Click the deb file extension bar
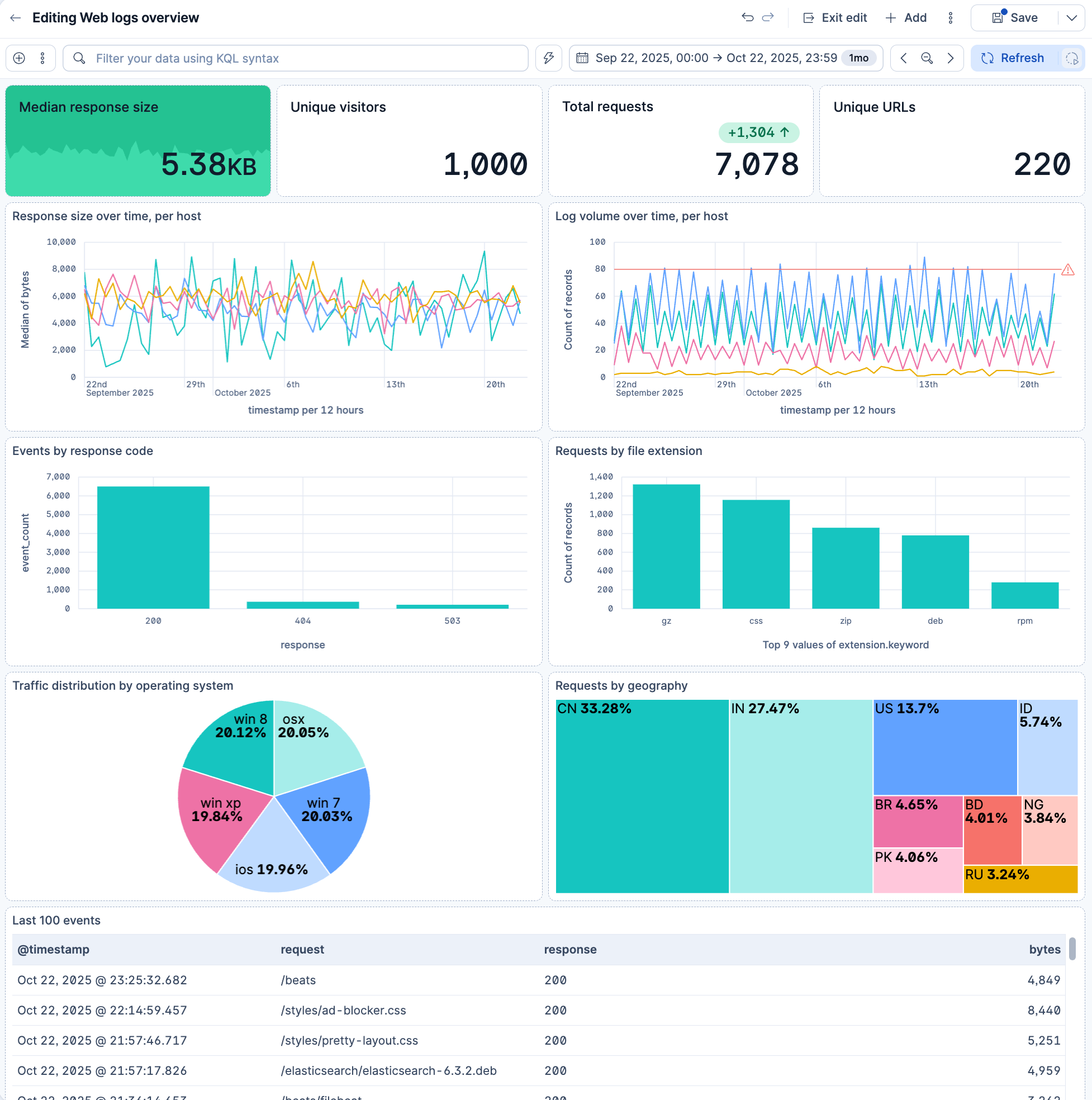The height and width of the screenshot is (1100, 1092). pyautogui.click(x=935, y=572)
